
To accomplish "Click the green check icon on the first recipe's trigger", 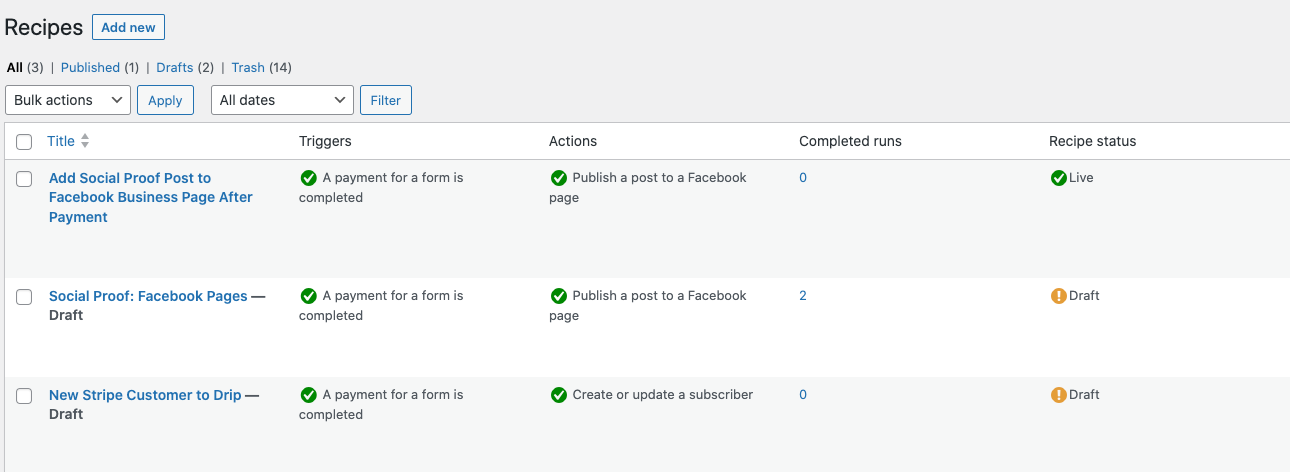I will tap(308, 178).
